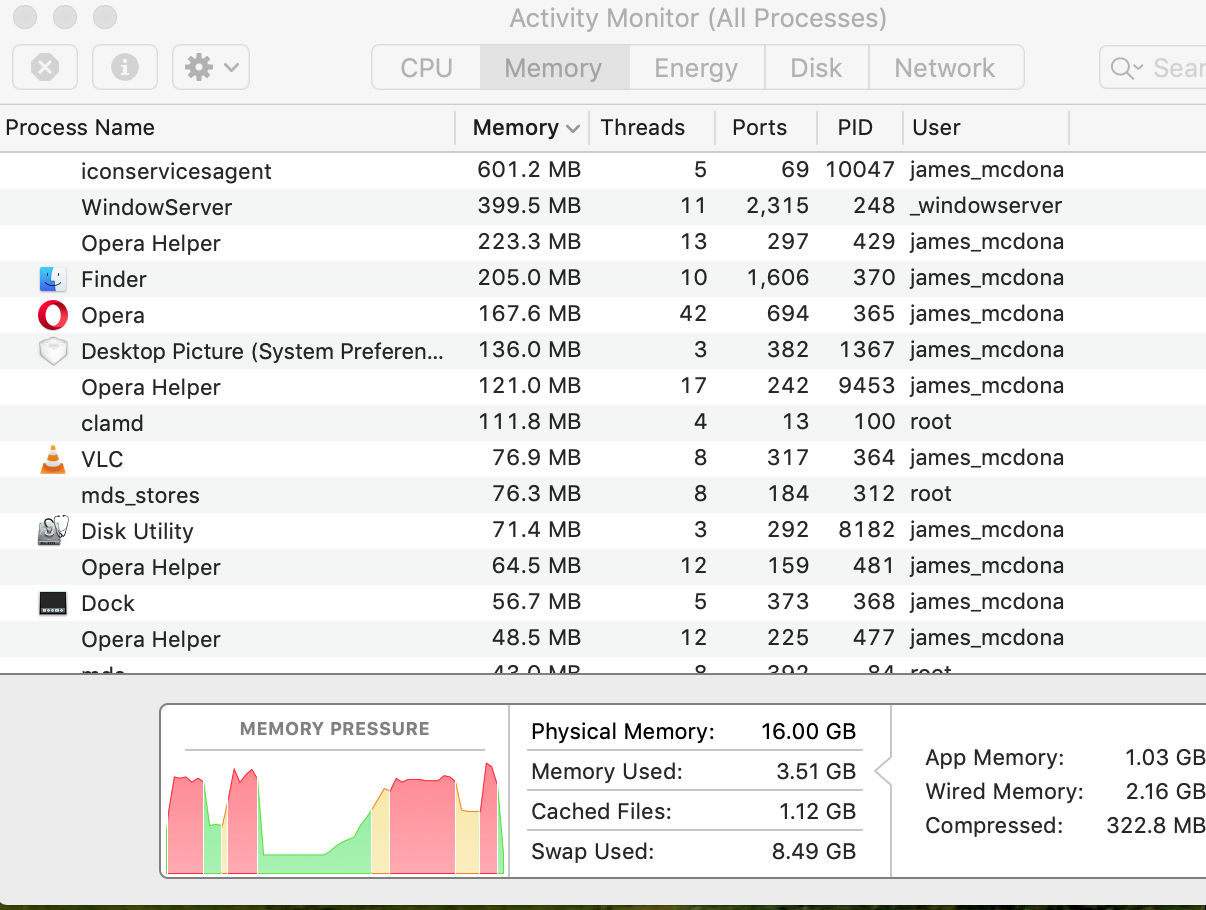Click the _windowserver user cell

(x=986, y=206)
